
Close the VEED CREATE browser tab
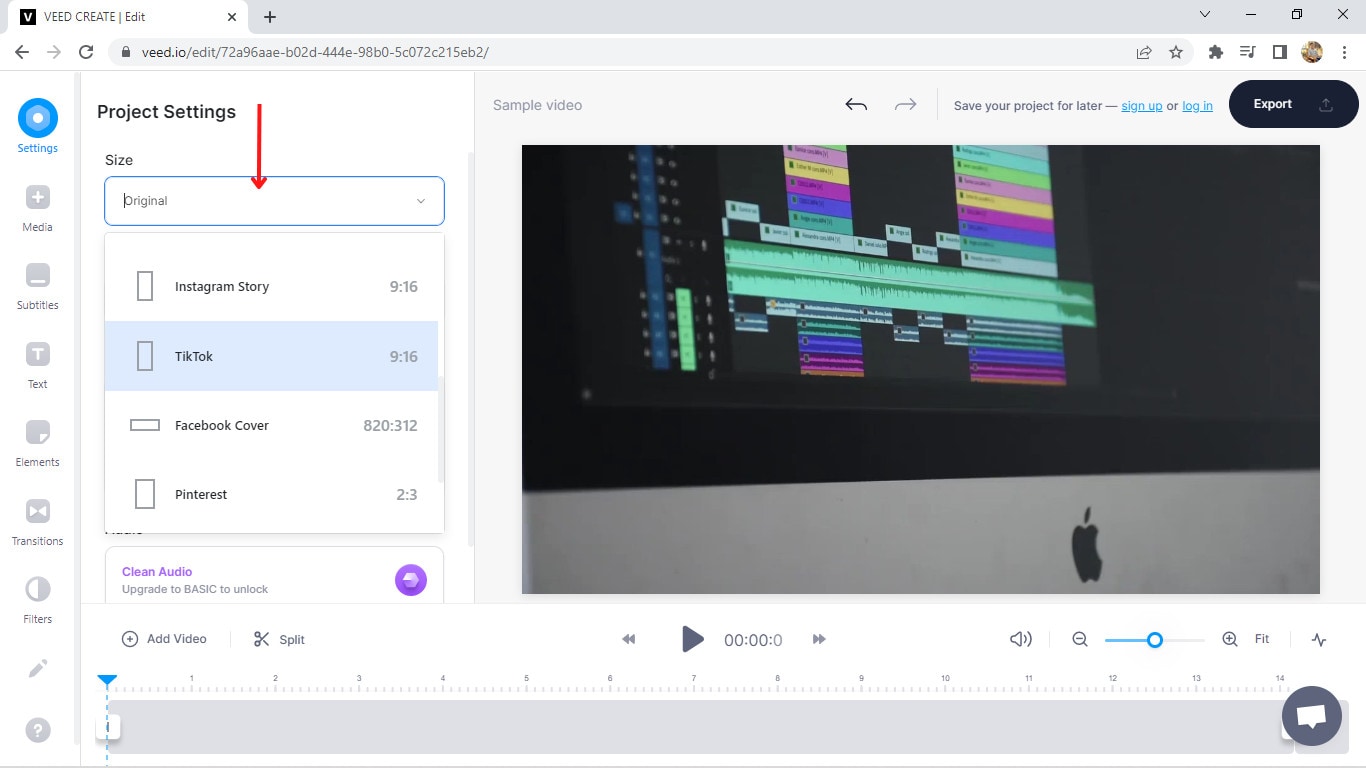[232, 17]
